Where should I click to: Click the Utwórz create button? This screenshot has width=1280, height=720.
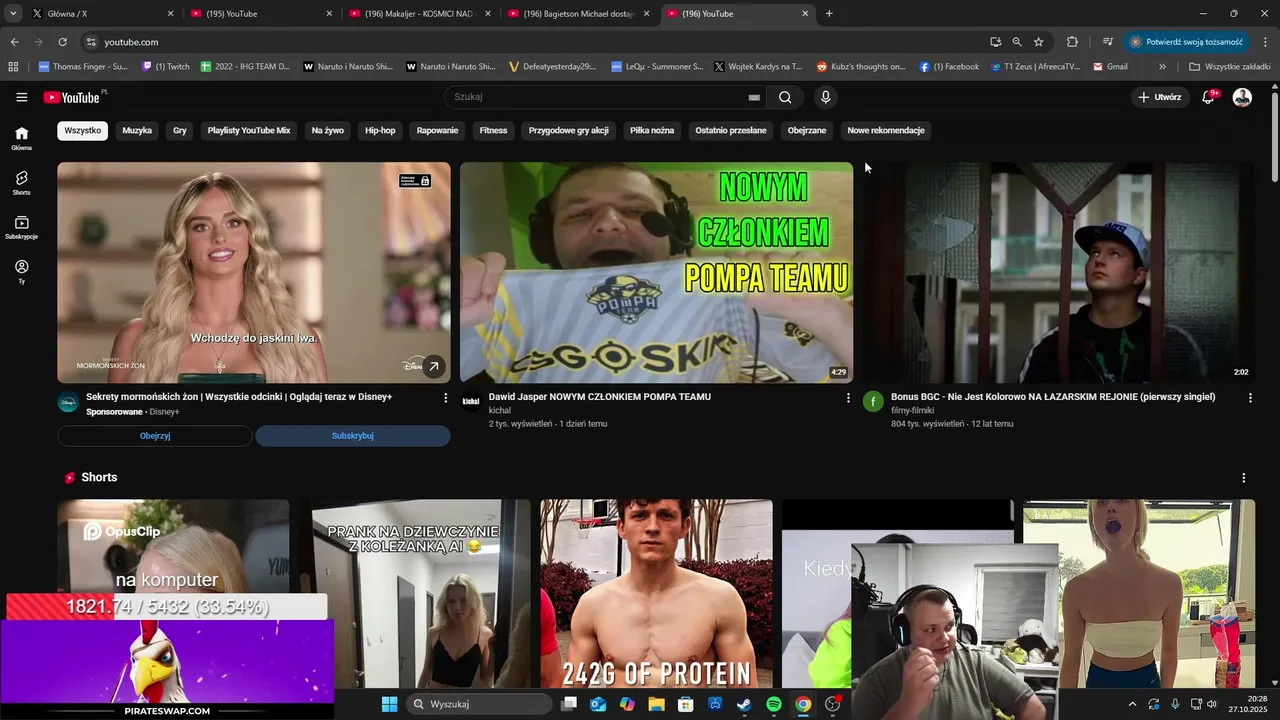click(1159, 97)
